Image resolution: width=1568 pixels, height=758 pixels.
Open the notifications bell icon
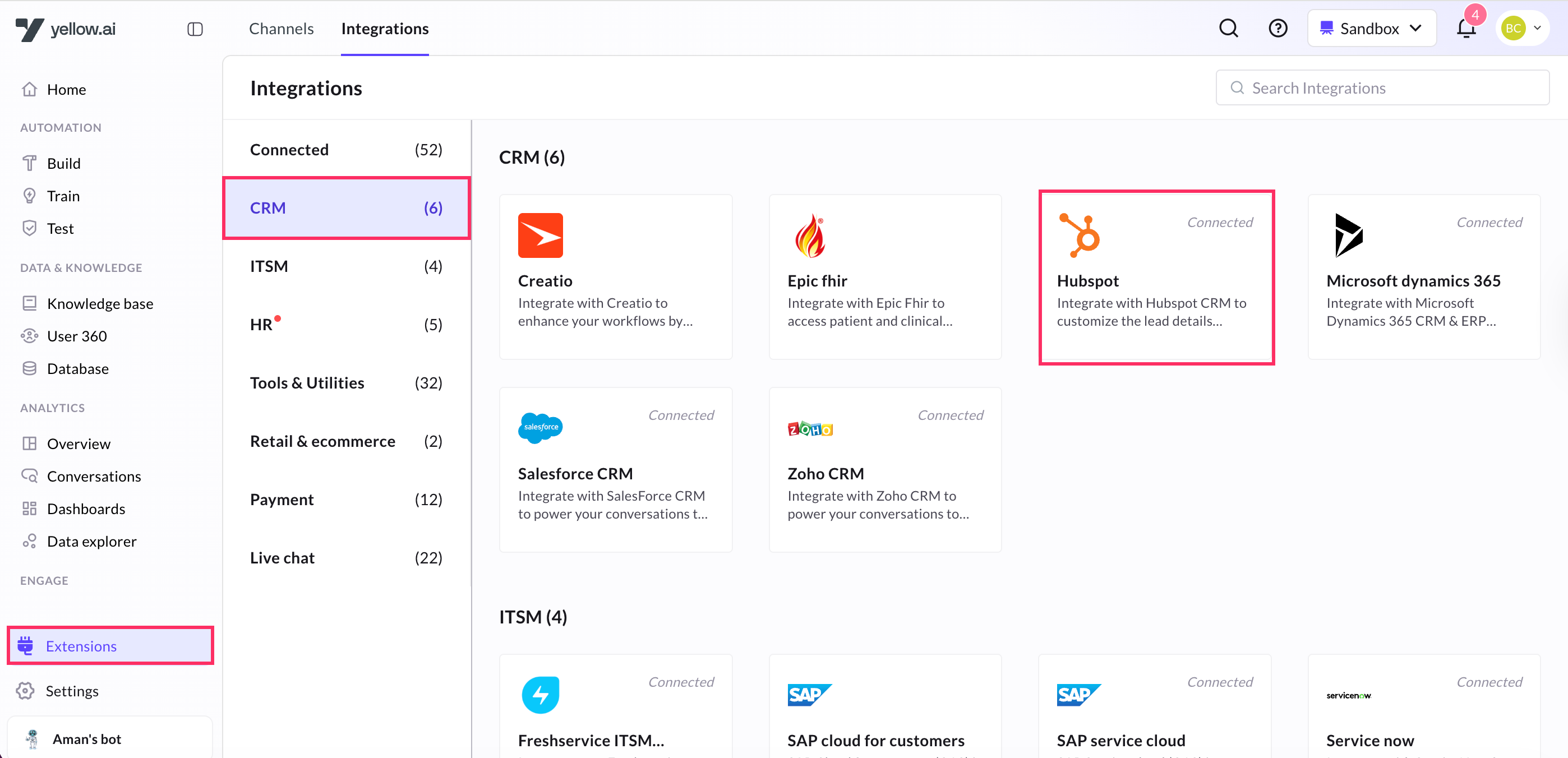pyautogui.click(x=1466, y=29)
